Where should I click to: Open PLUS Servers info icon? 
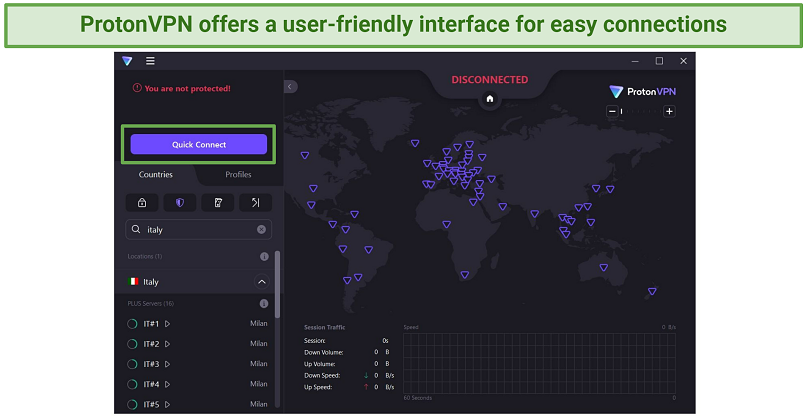264,303
